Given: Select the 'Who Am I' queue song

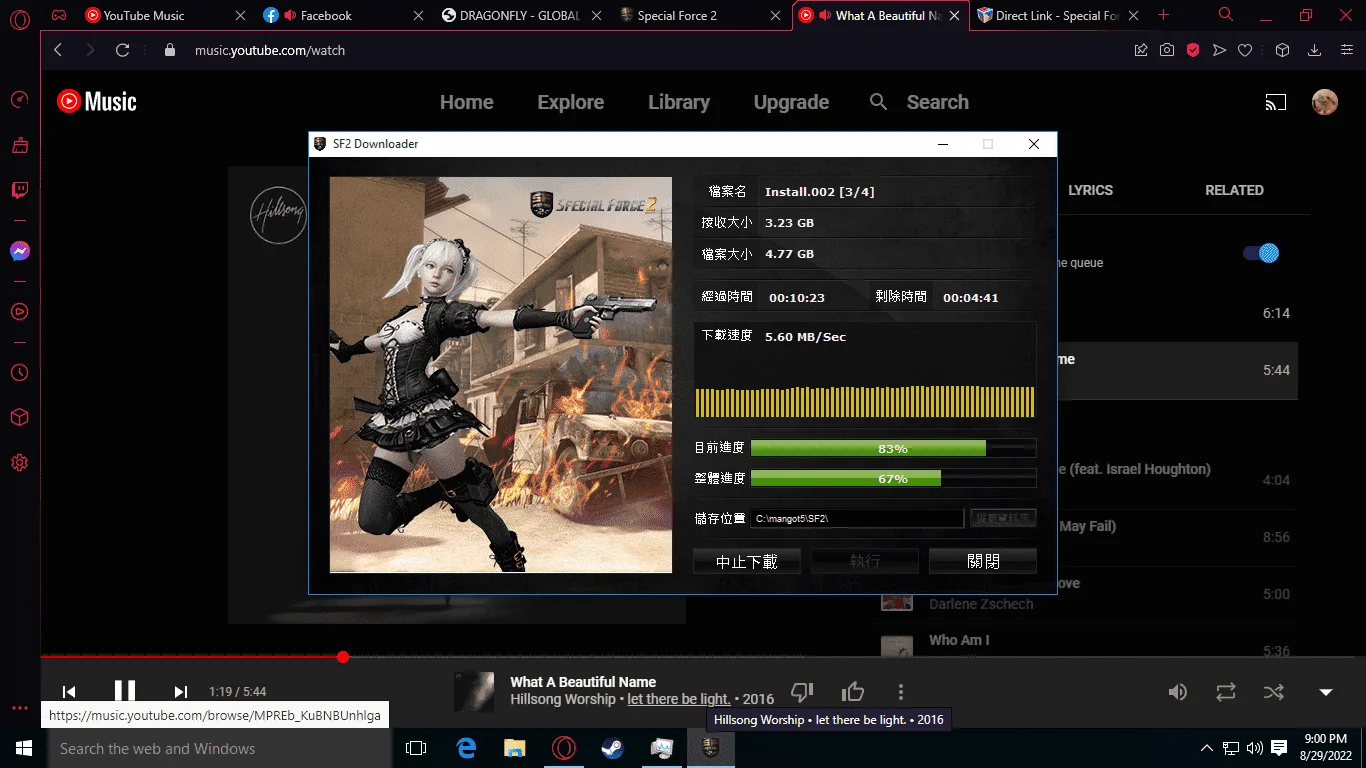Looking at the screenshot, I should click(958, 640).
